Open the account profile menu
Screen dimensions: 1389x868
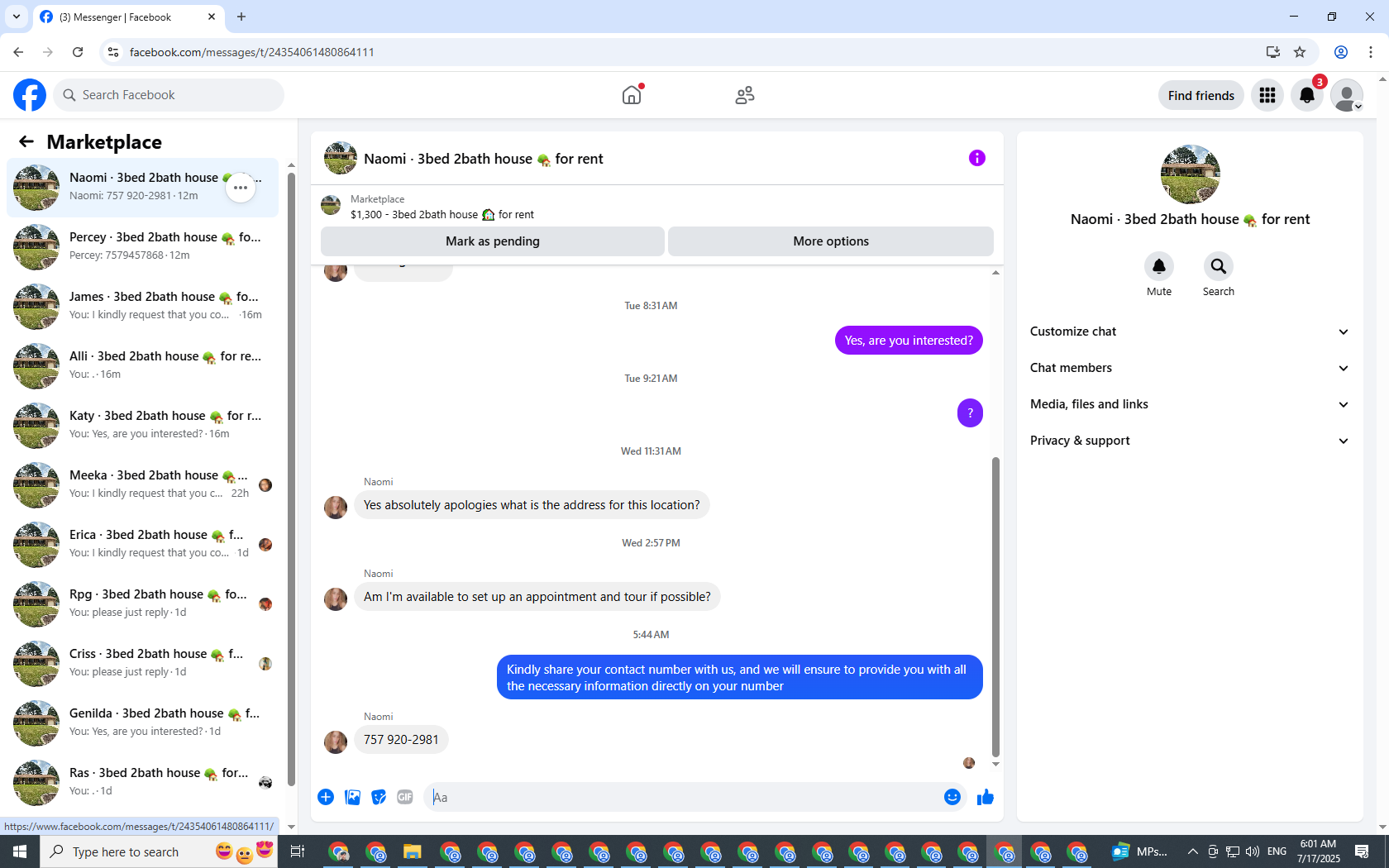coord(1347,95)
